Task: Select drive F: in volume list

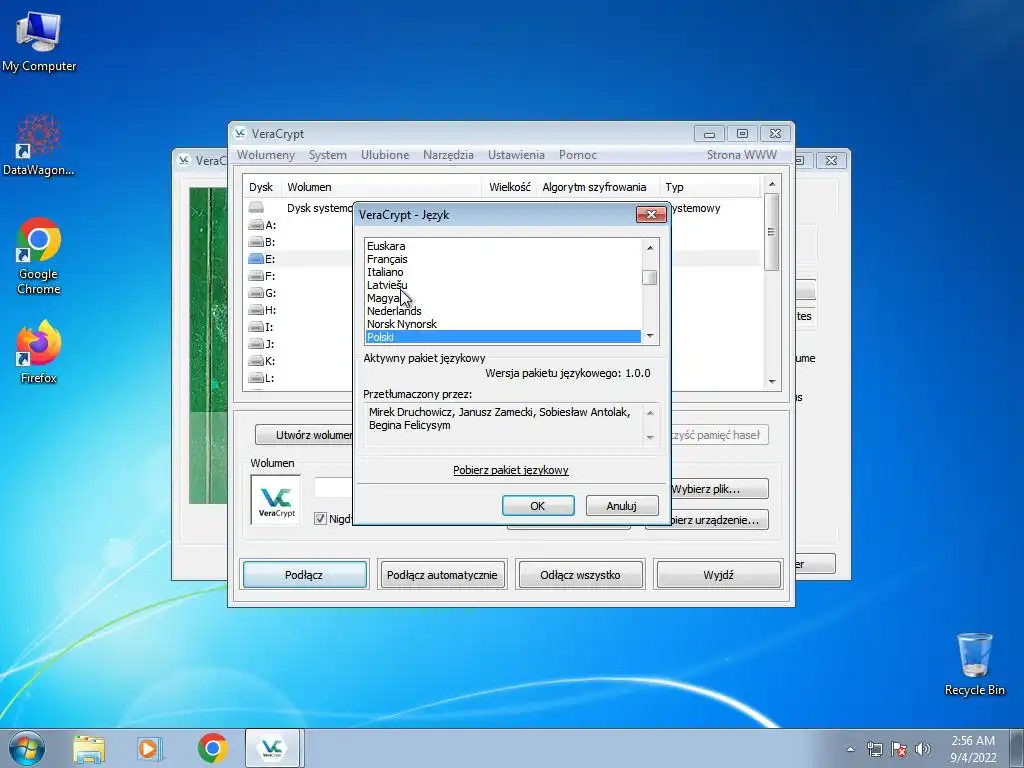Action: pos(262,276)
